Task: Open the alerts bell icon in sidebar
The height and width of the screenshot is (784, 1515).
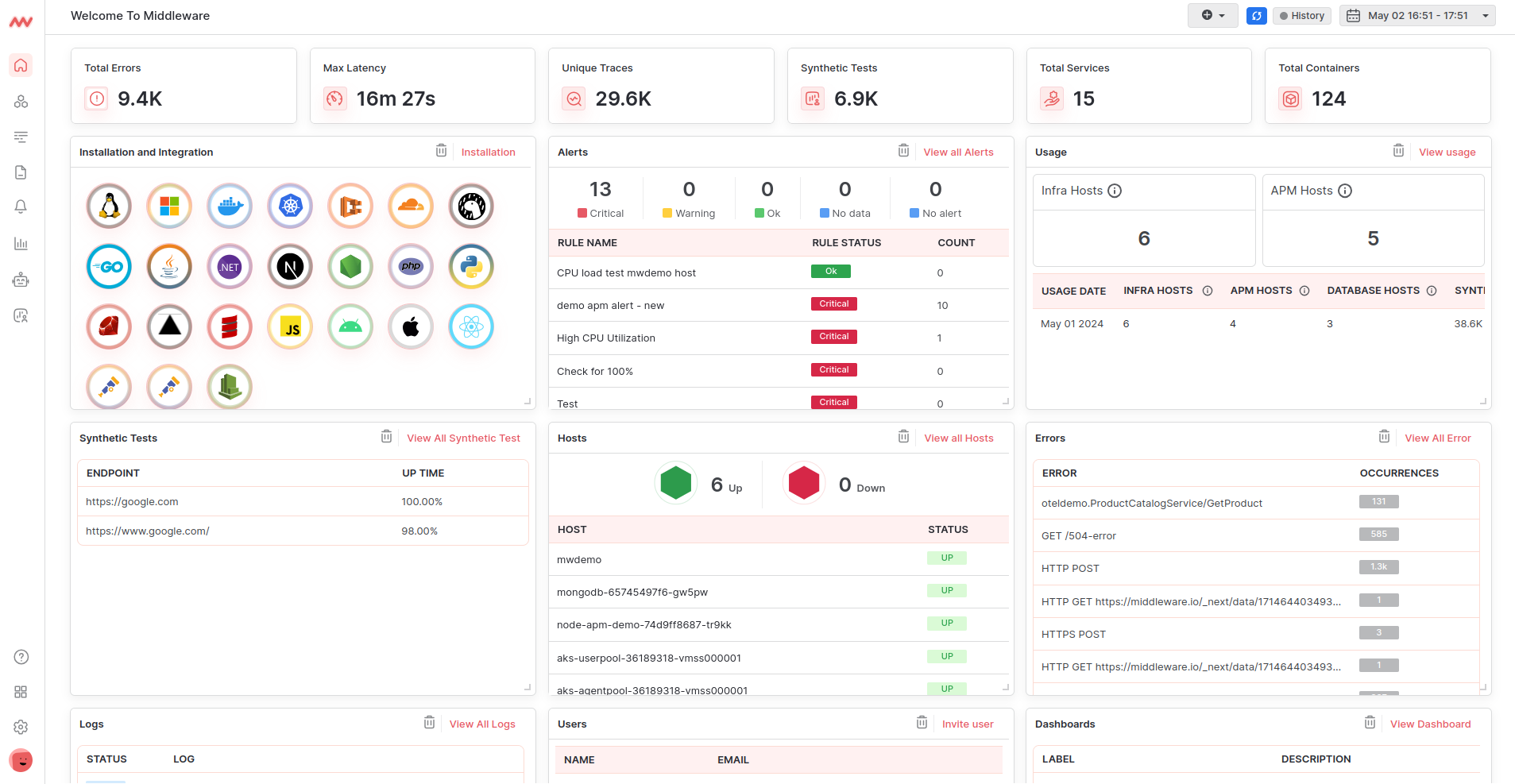Action: (21, 207)
